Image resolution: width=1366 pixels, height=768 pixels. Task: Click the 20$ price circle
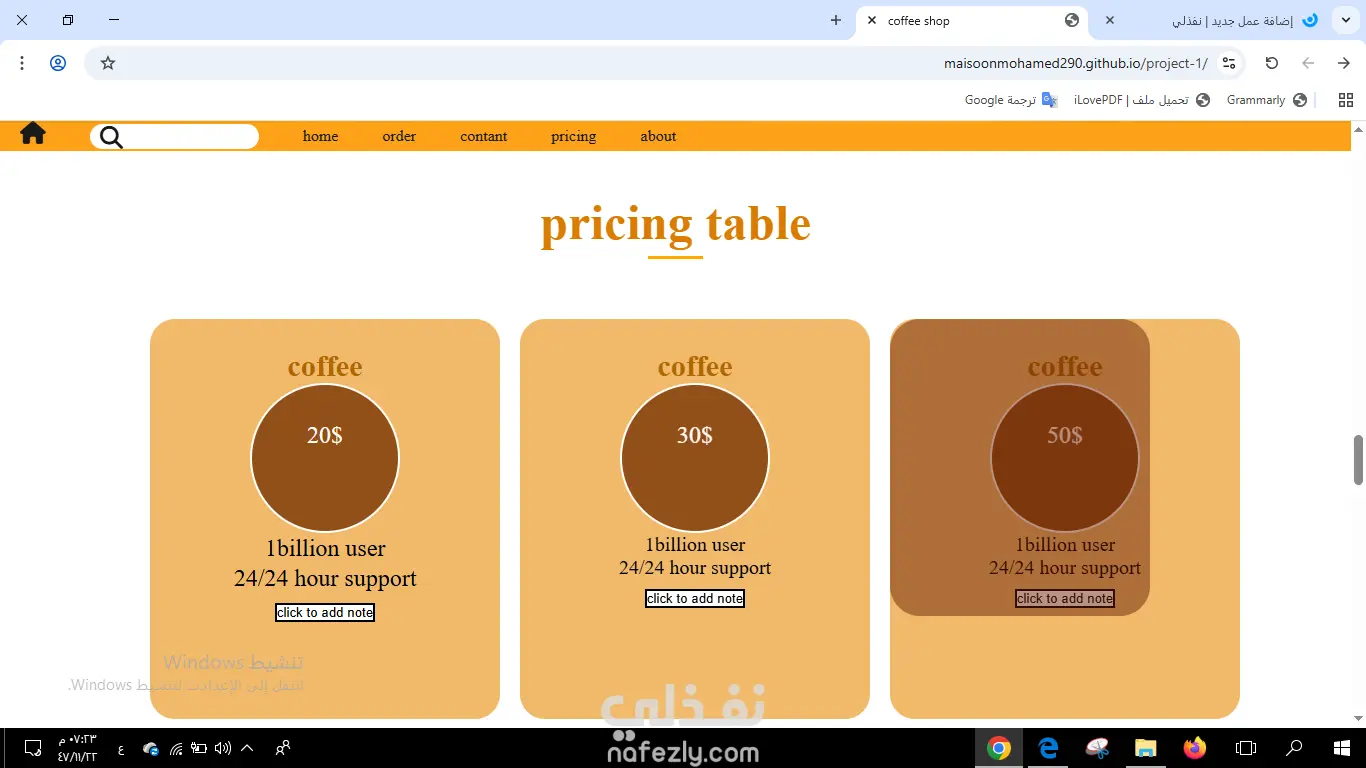click(x=325, y=458)
